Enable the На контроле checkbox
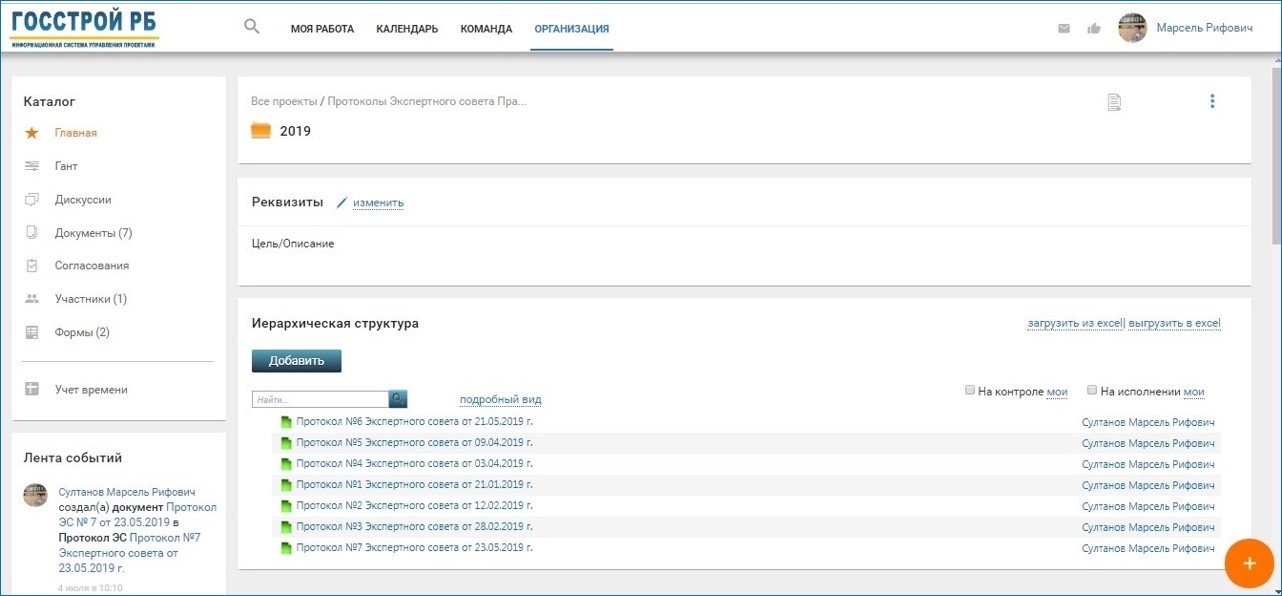 (970, 391)
